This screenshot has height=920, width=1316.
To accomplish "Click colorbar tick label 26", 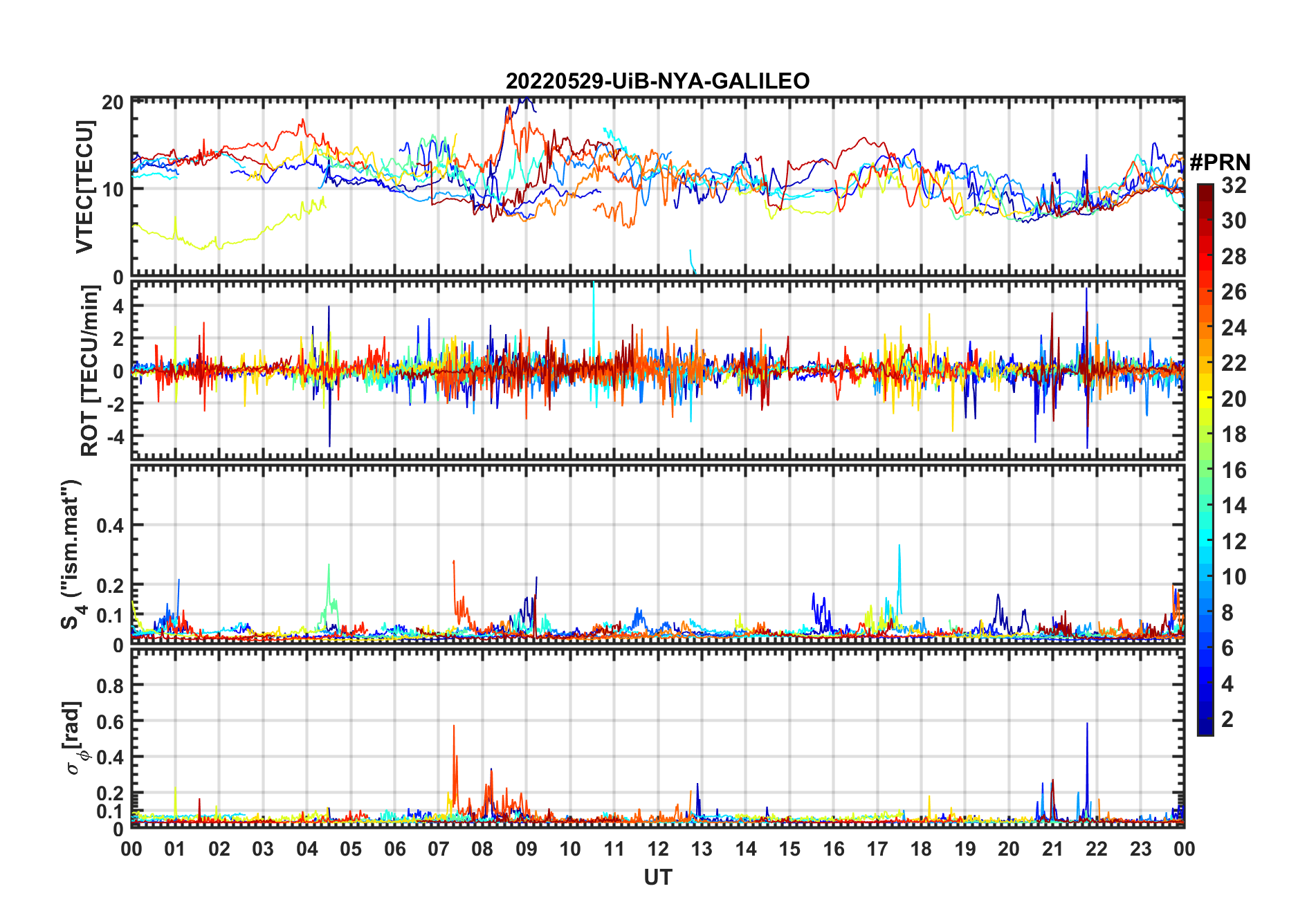I will click(x=1234, y=292).
